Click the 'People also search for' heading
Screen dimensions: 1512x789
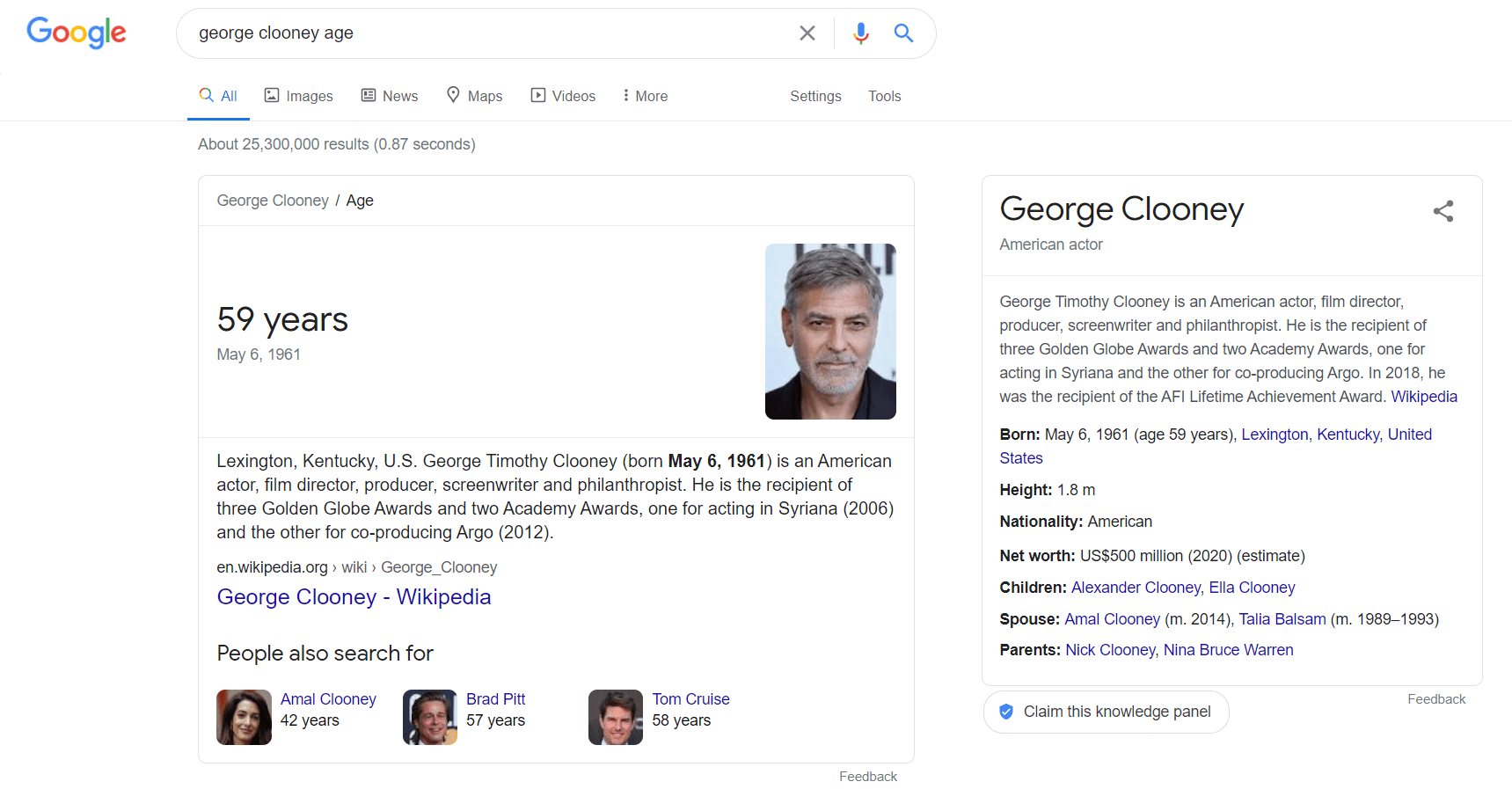325,654
